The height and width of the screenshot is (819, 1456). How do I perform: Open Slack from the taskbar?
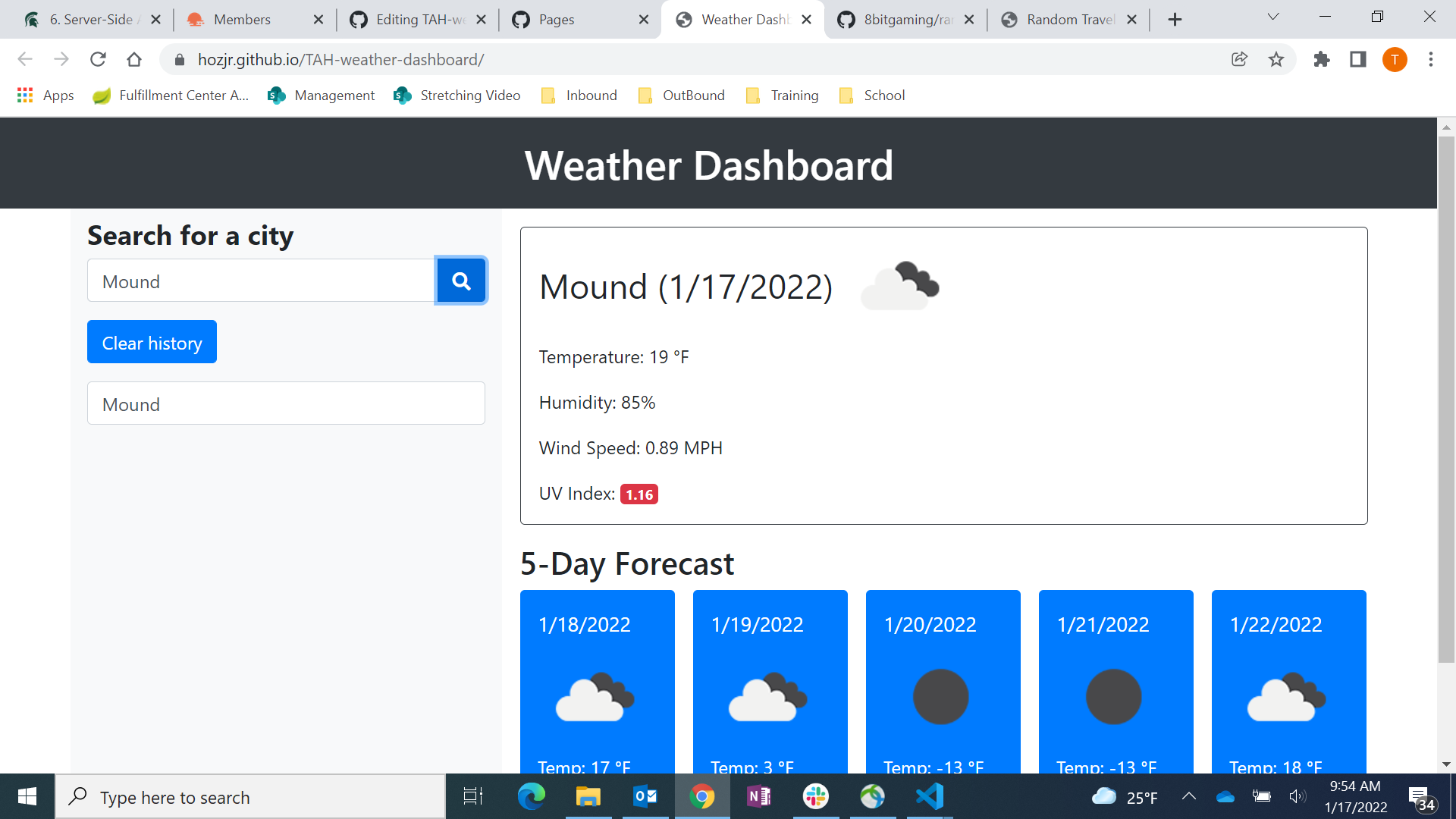coord(816,796)
